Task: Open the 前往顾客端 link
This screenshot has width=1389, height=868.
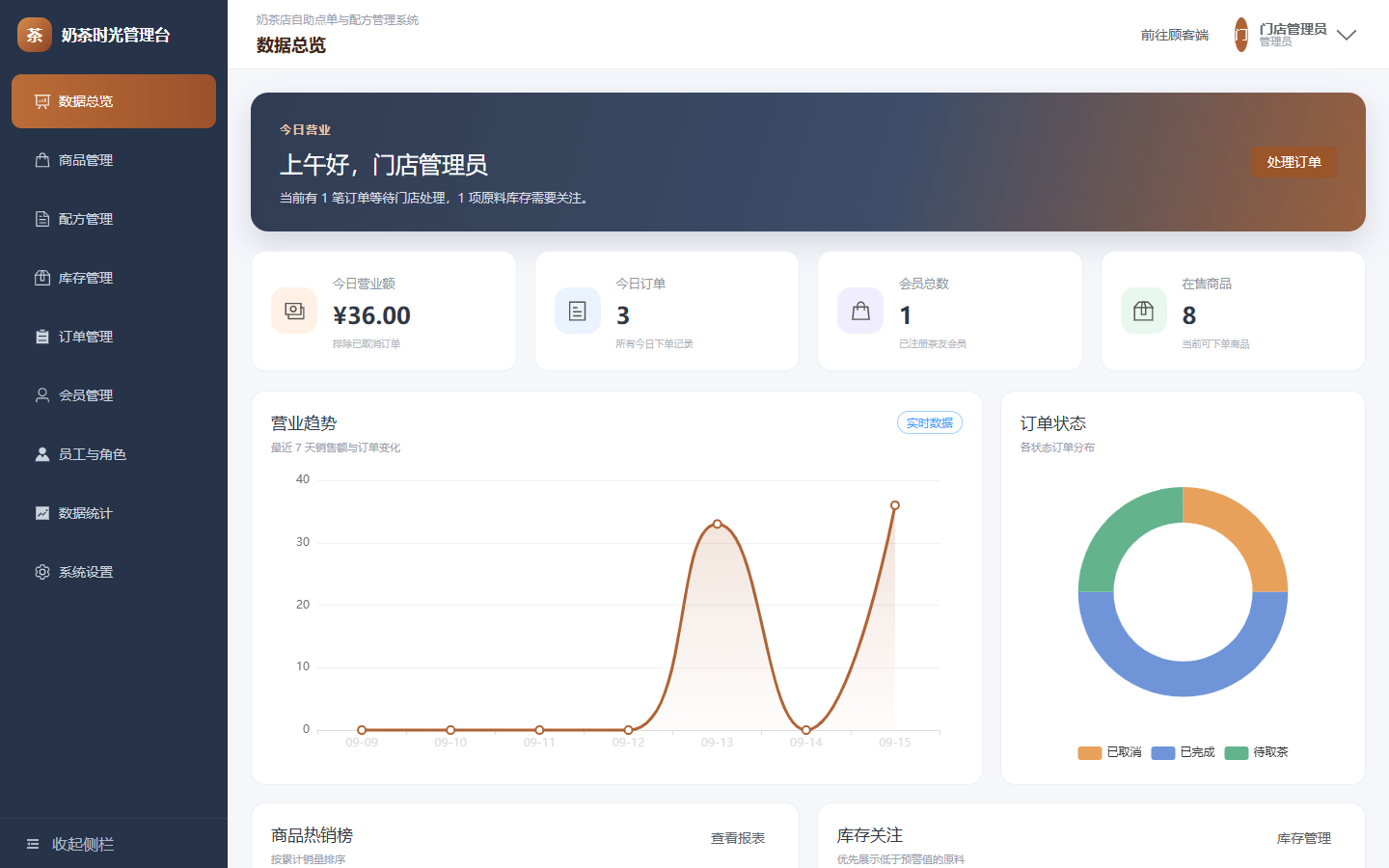Action: pos(1175,35)
